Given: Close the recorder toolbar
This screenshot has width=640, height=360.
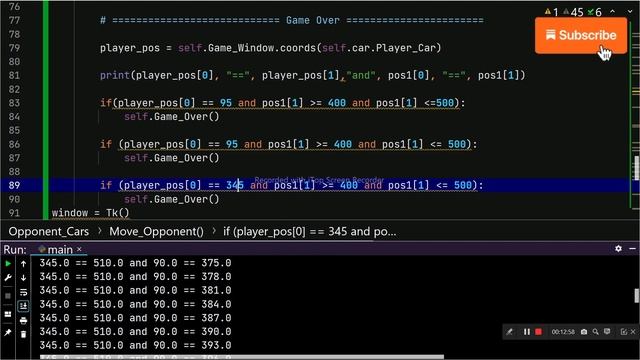Looking at the screenshot, I should pos(633,332).
